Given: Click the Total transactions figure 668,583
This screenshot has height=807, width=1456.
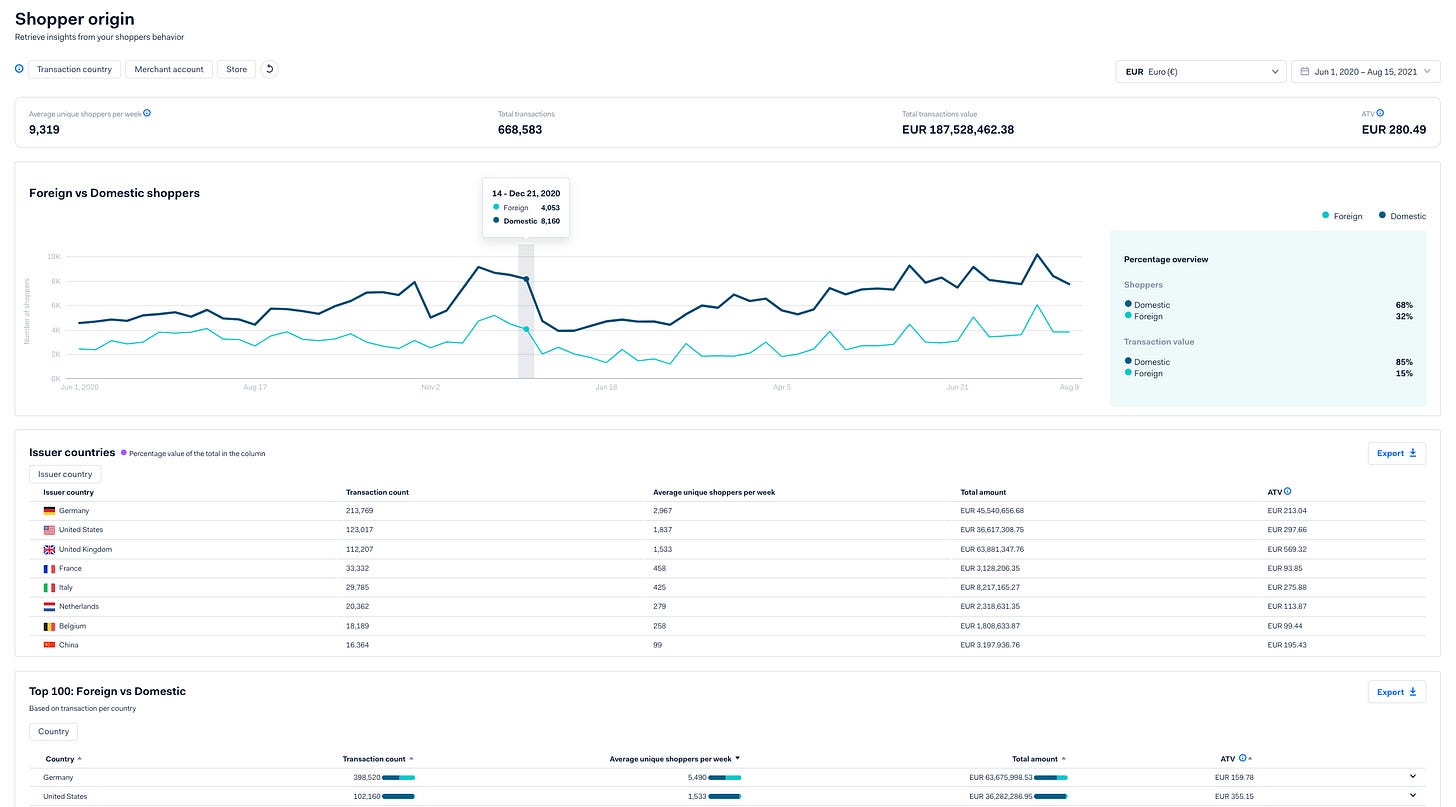Looking at the screenshot, I should pos(520,129).
